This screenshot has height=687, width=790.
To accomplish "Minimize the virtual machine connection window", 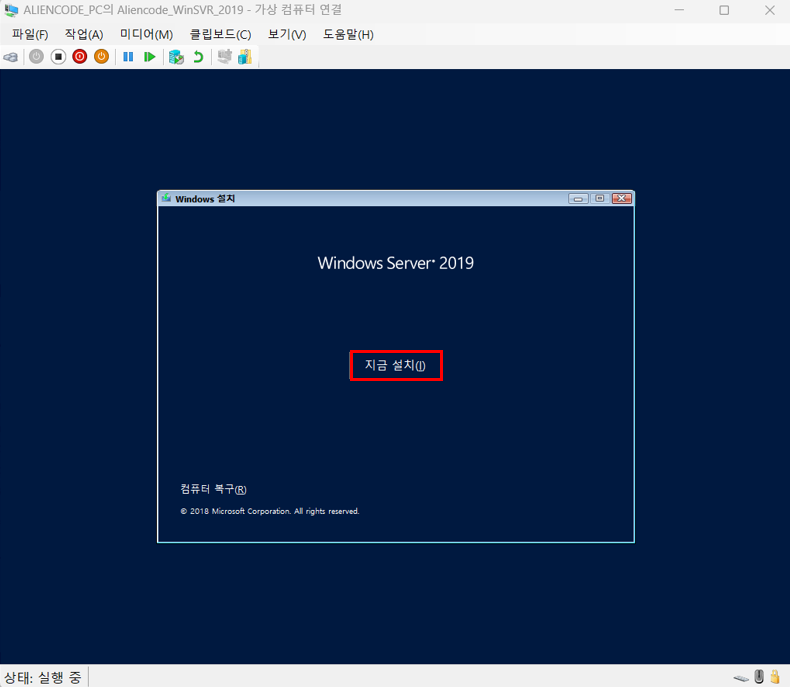I will (679, 10).
